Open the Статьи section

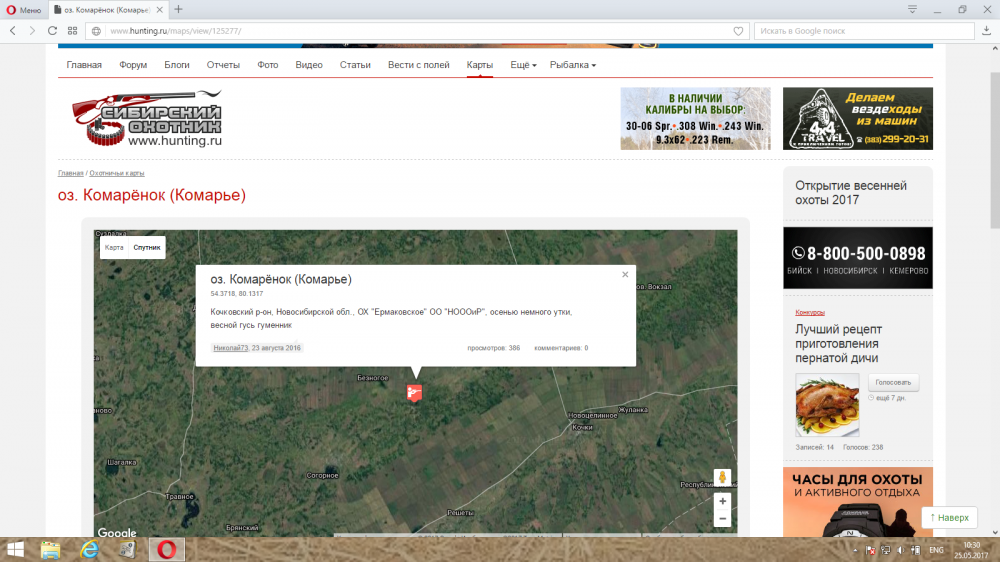click(x=355, y=65)
